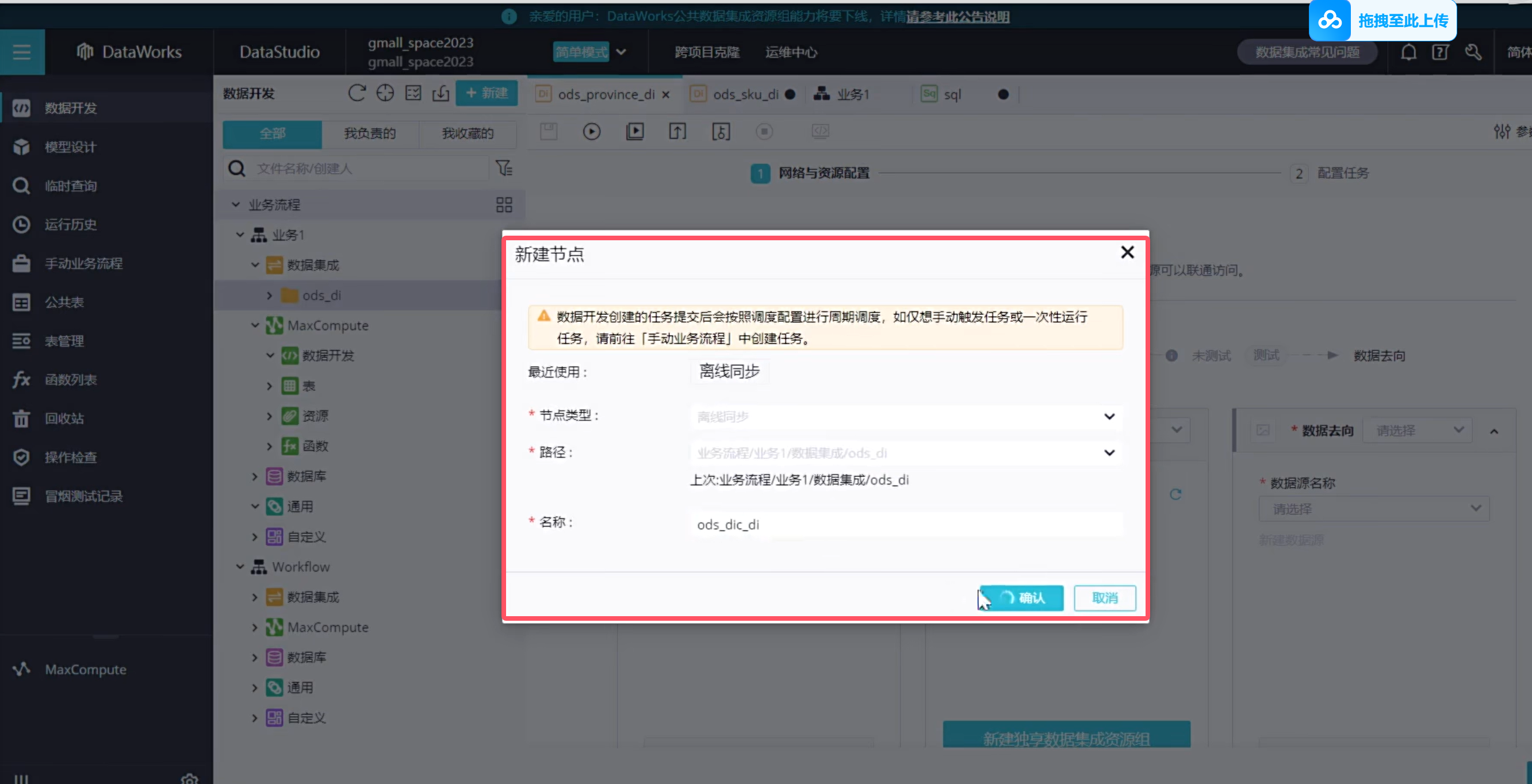This screenshot has width=1532, height=784.
Task: Expand the ods_di folder
Action: pyautogui.click(x=269, y=295)
